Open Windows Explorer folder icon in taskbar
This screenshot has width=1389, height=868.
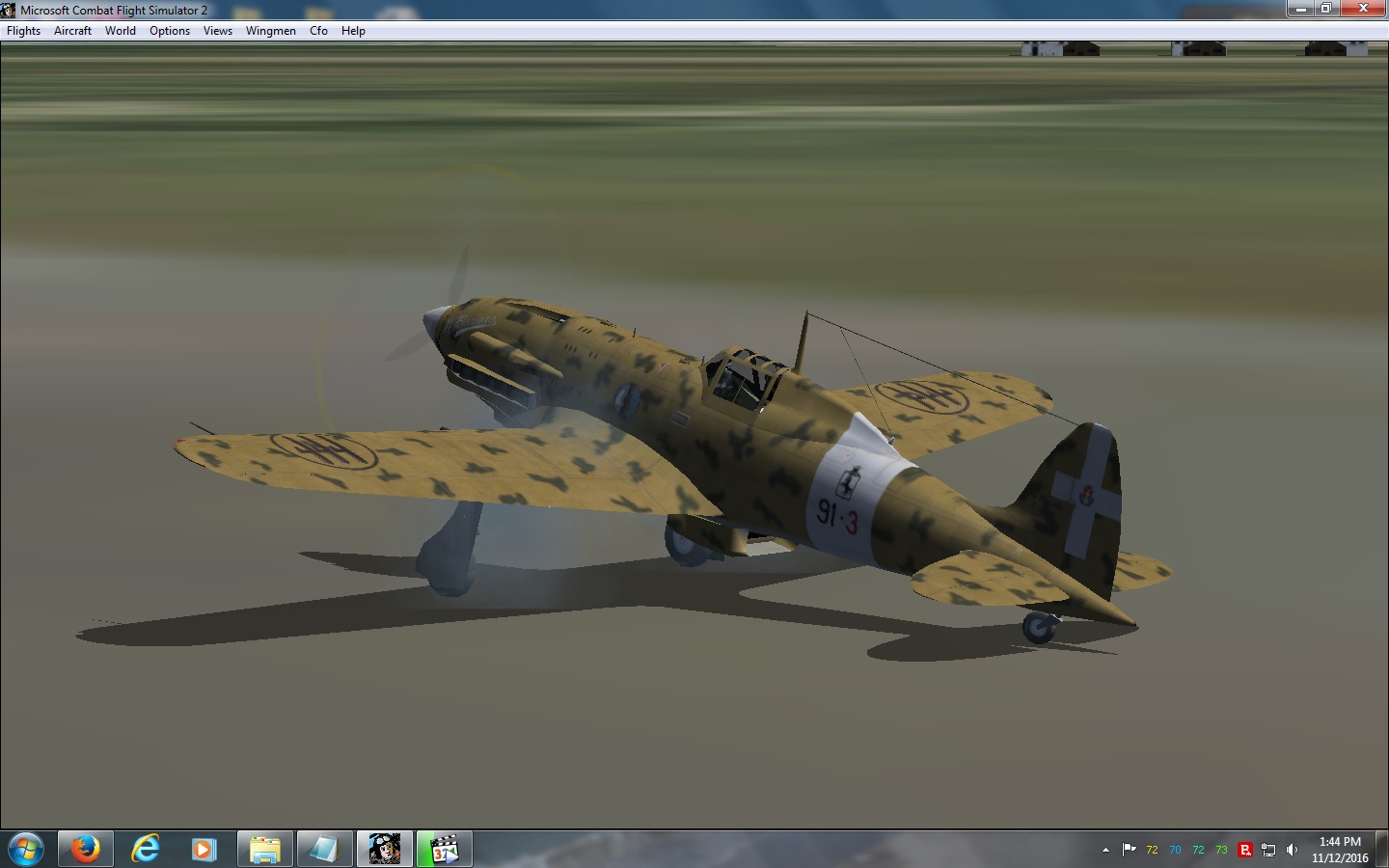(264, 850)
